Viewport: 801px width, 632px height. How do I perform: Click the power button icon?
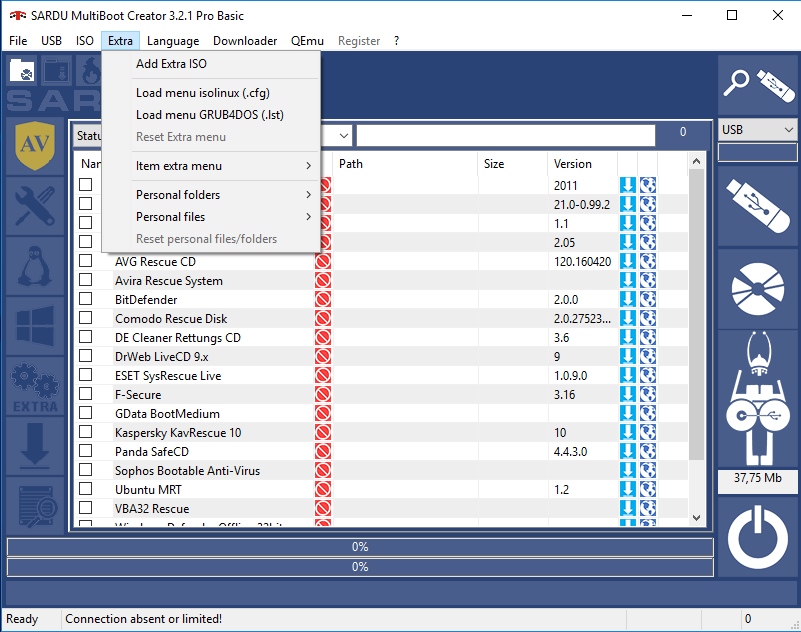pyautogui.click(x=758, y=537)
